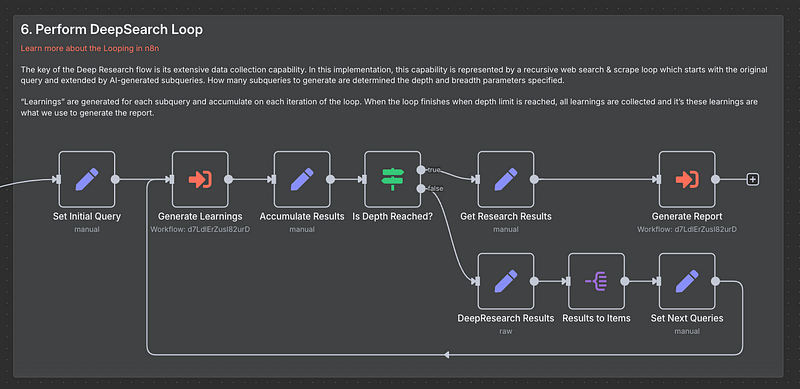This screenshot has width=800, height=389.
Task: Select the Generate Learnings workflow node
Action: point(200,179)
